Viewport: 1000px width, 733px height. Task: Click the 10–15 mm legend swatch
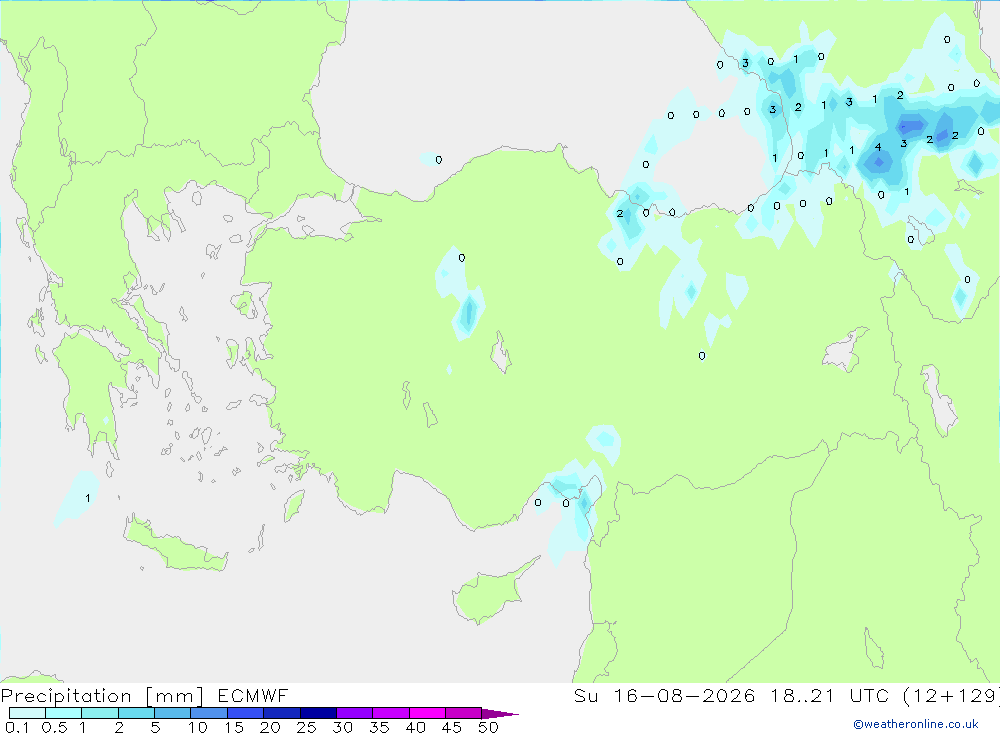click(209, 713)
